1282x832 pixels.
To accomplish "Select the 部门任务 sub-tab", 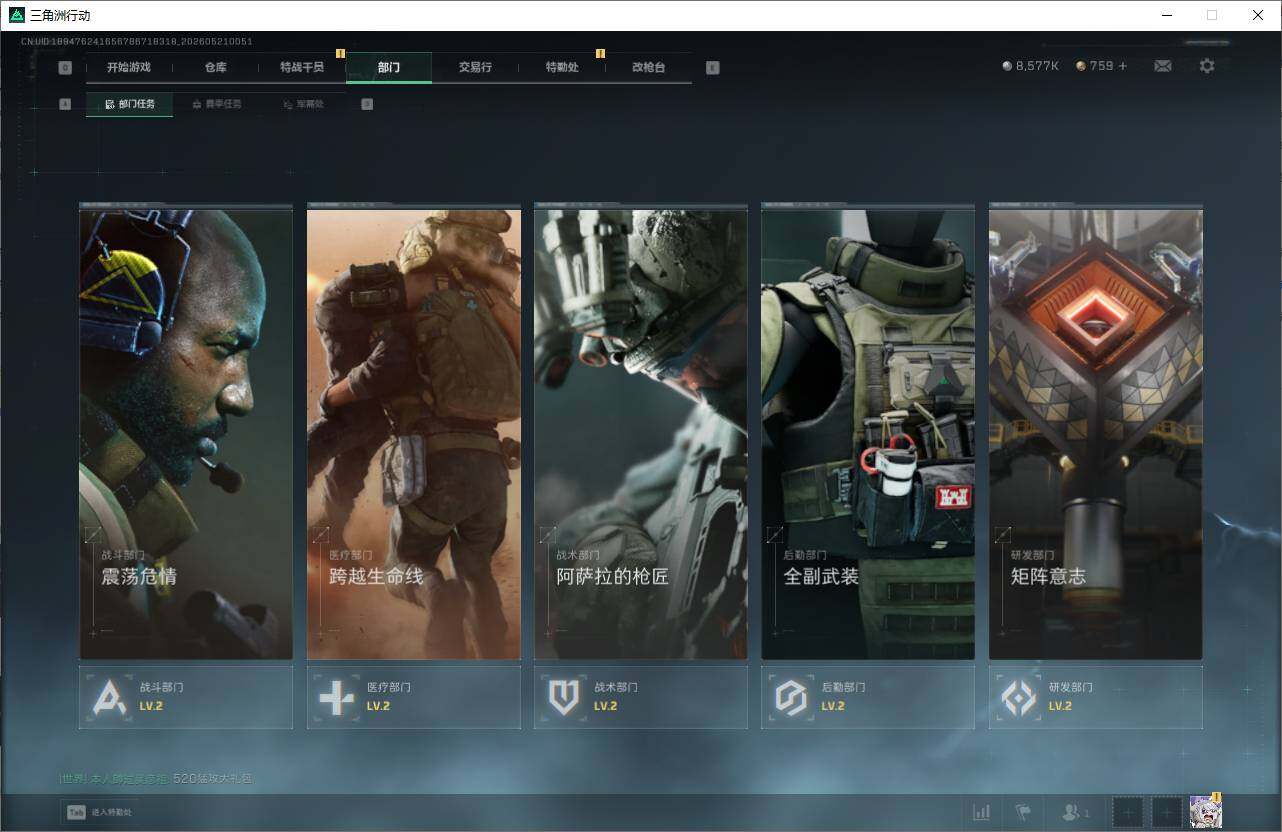I will 130,104.
